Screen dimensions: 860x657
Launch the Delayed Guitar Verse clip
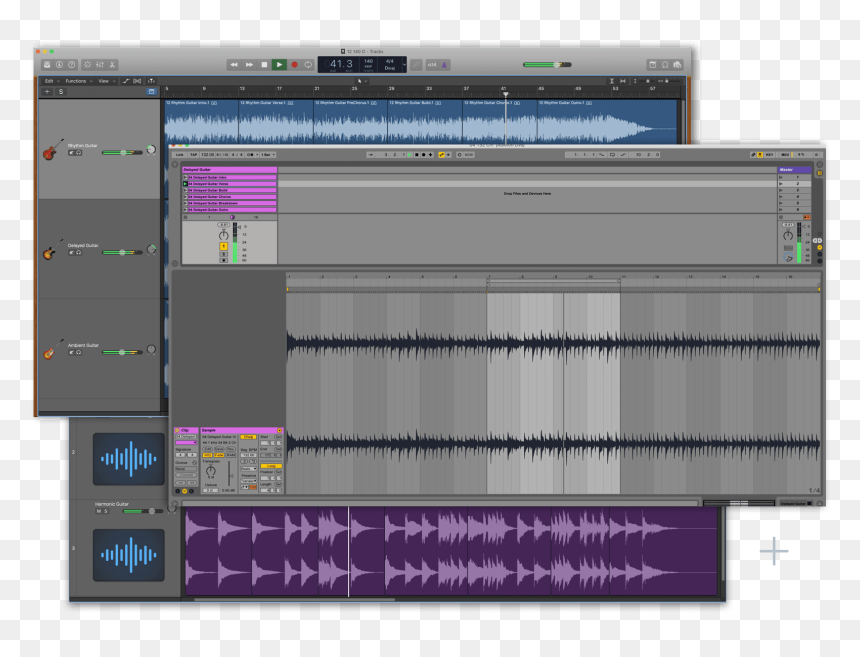pyautogui.click(x=185, y=184)
